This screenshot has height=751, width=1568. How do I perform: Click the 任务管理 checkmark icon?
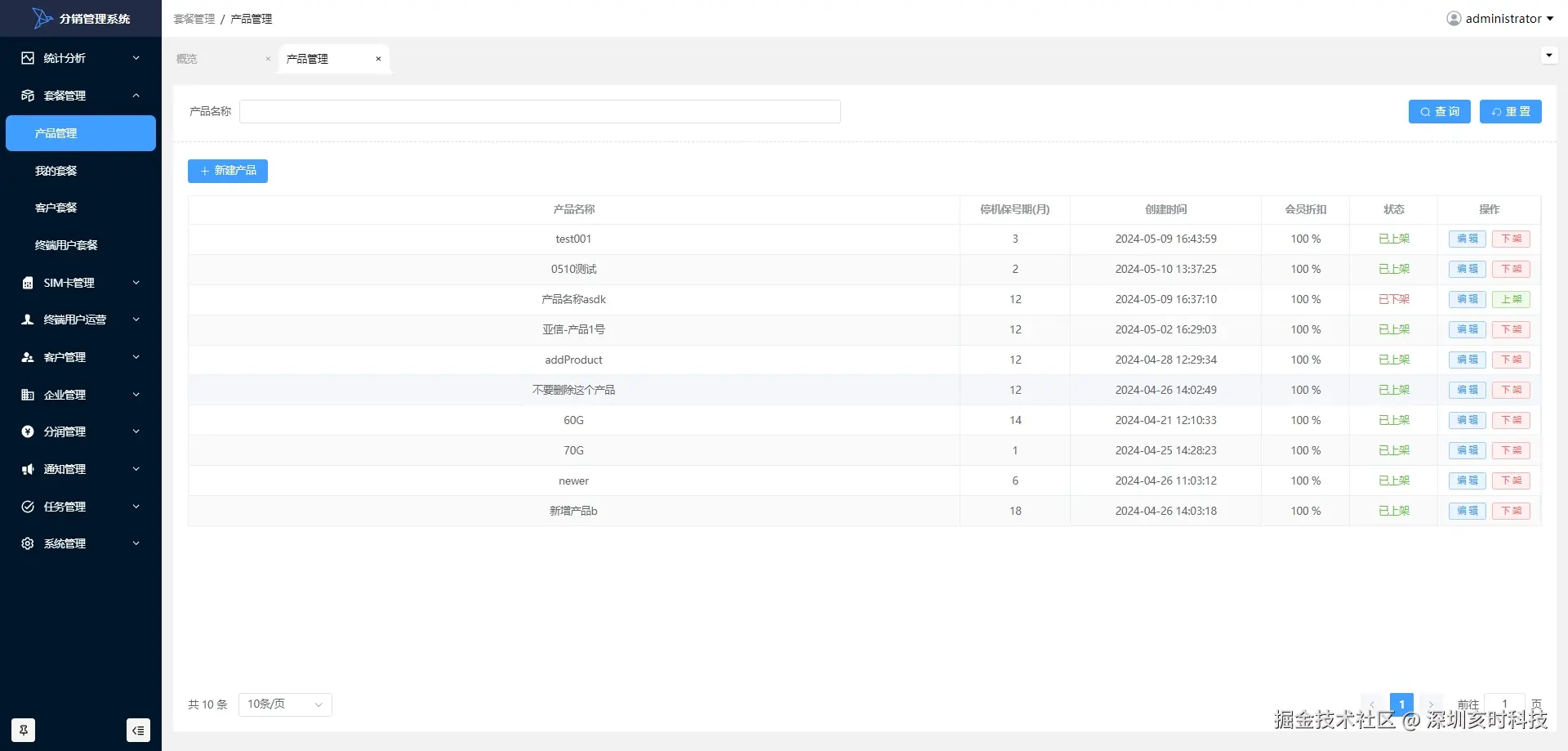[x=28, y=507]
